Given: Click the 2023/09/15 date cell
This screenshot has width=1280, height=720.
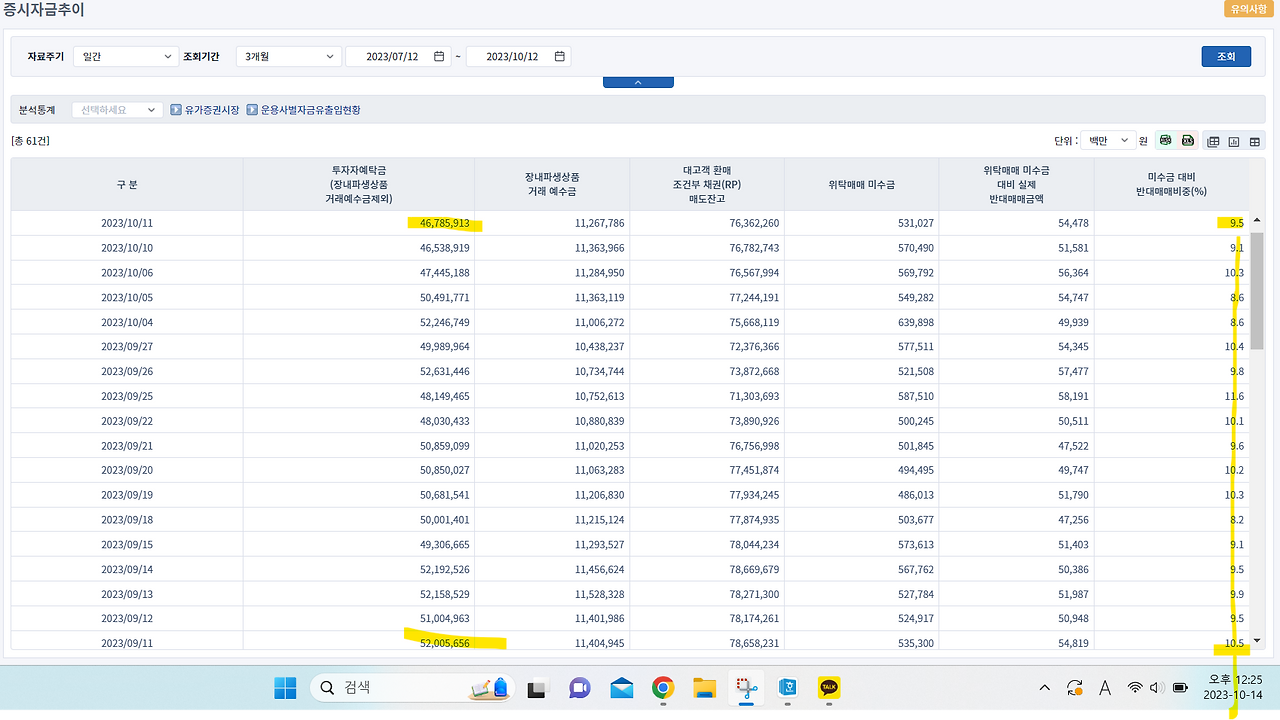Looking at the screenshot, I should (127, 544).
